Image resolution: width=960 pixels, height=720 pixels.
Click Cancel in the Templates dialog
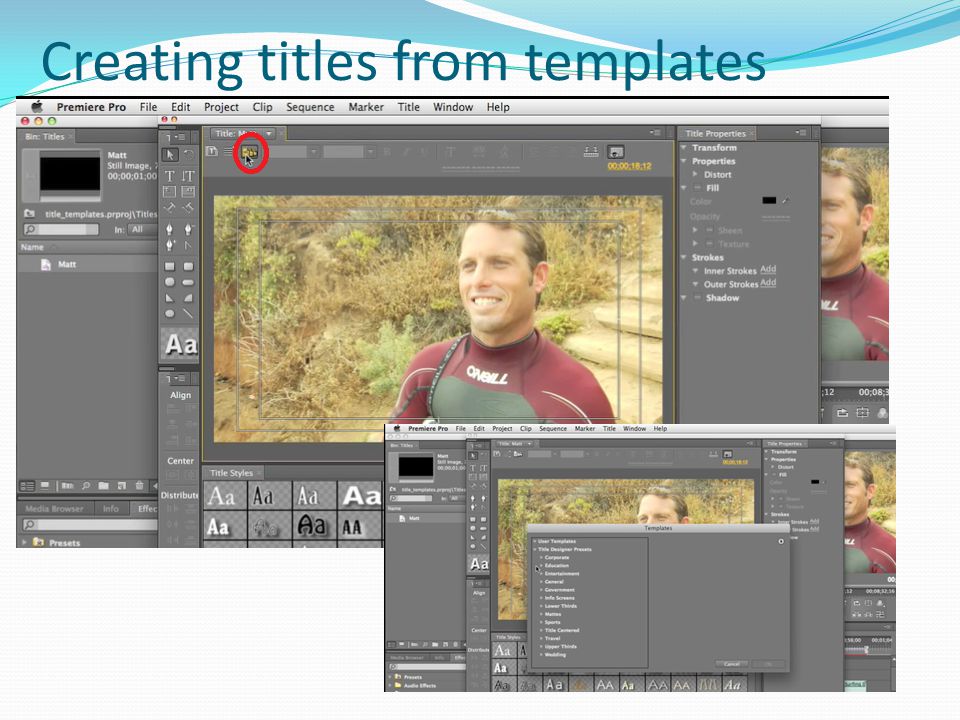click(x=732, y=664)
